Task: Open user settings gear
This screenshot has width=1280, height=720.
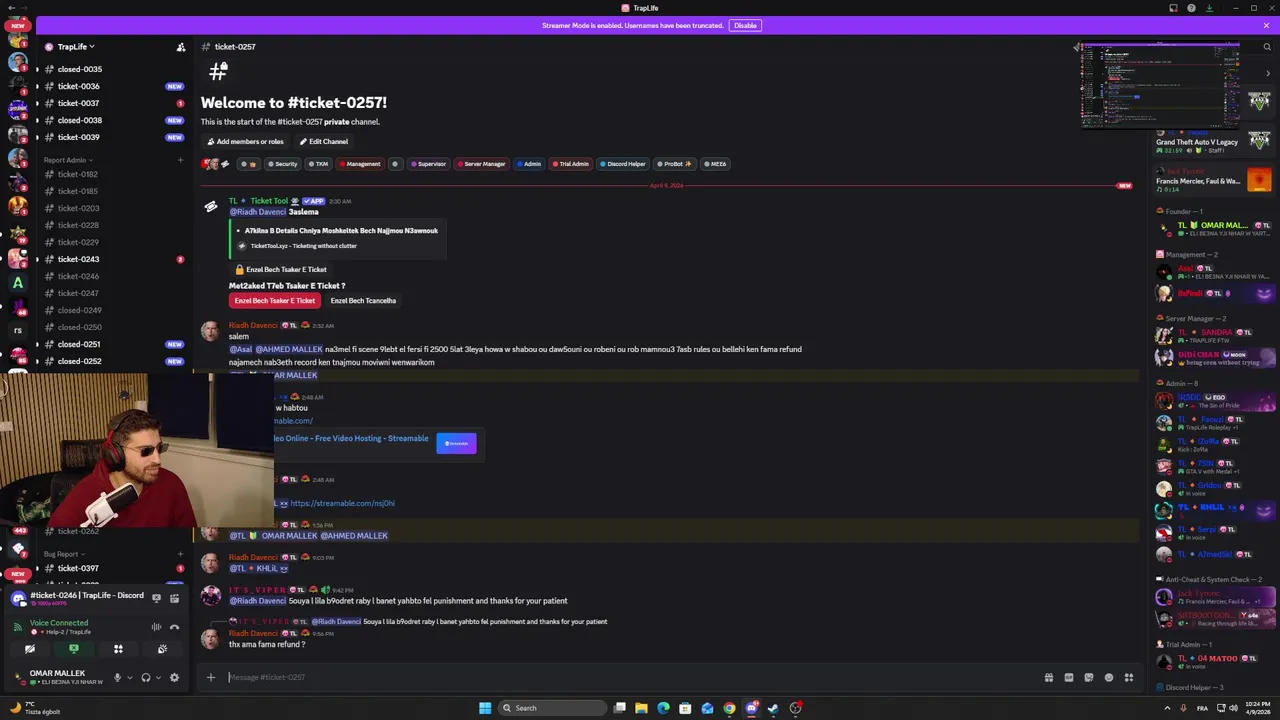Action: pyautogui.click(x=174, y=677)
